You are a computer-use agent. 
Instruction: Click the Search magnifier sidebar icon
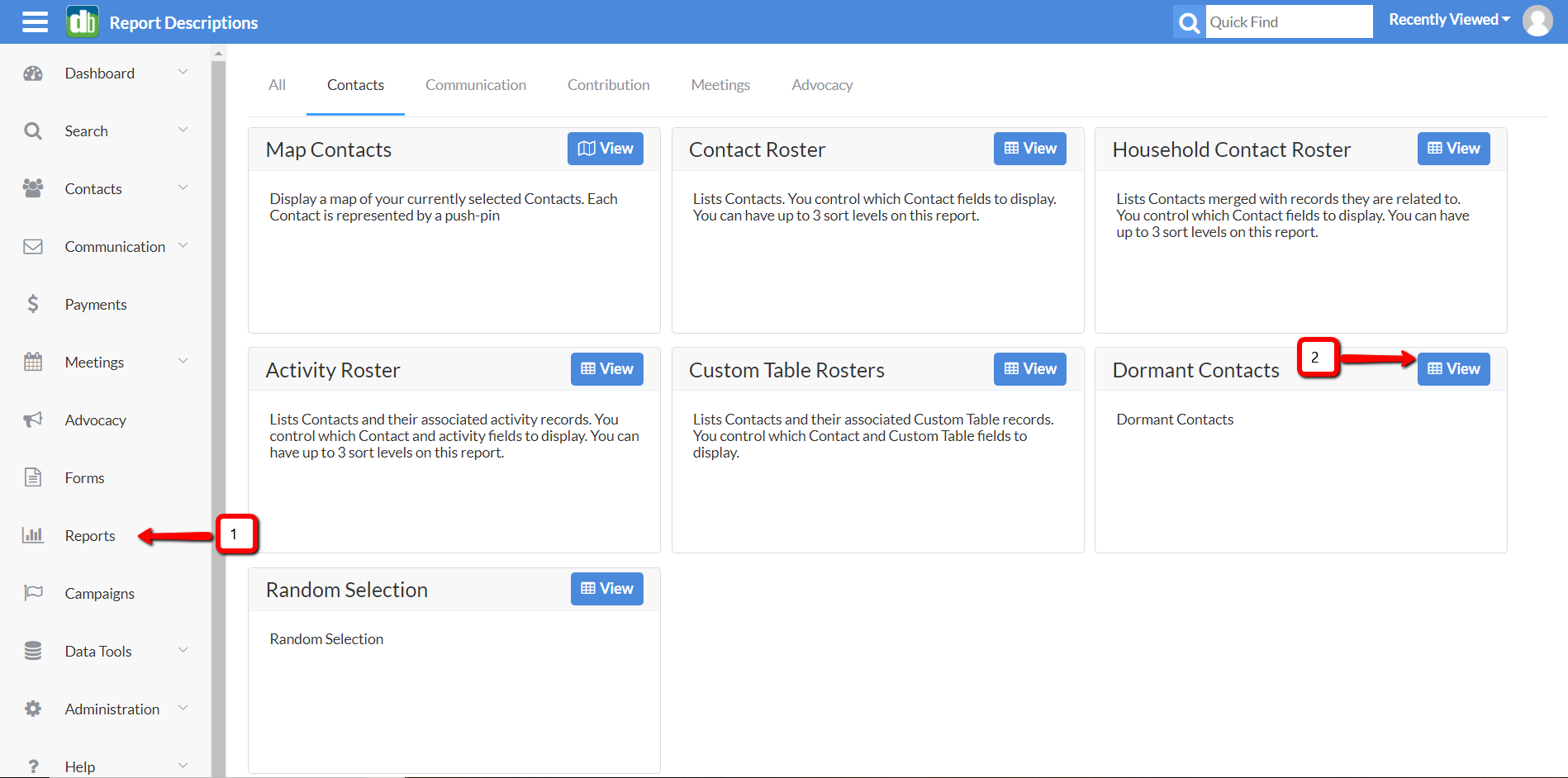33,131
